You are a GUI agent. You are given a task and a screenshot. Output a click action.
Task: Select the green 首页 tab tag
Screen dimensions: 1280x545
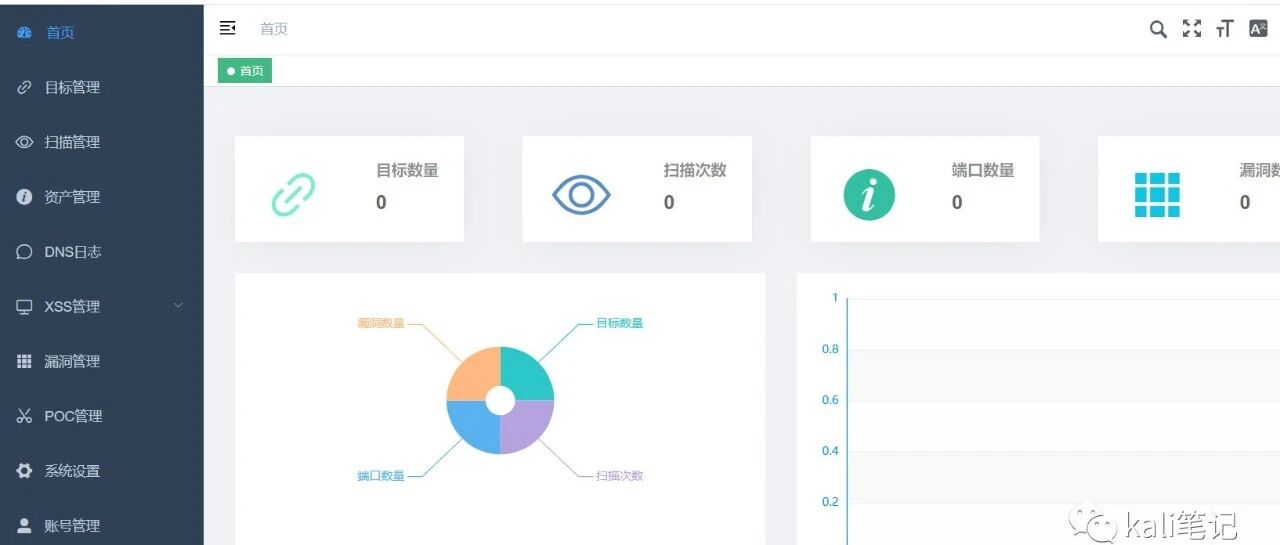(245, 71)
